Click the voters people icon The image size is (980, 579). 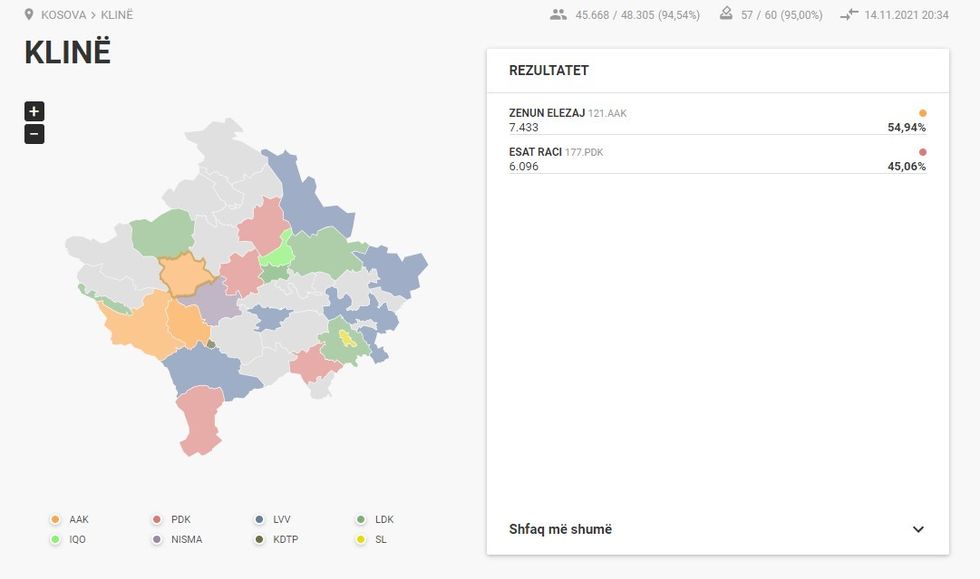tap(558, 15)
